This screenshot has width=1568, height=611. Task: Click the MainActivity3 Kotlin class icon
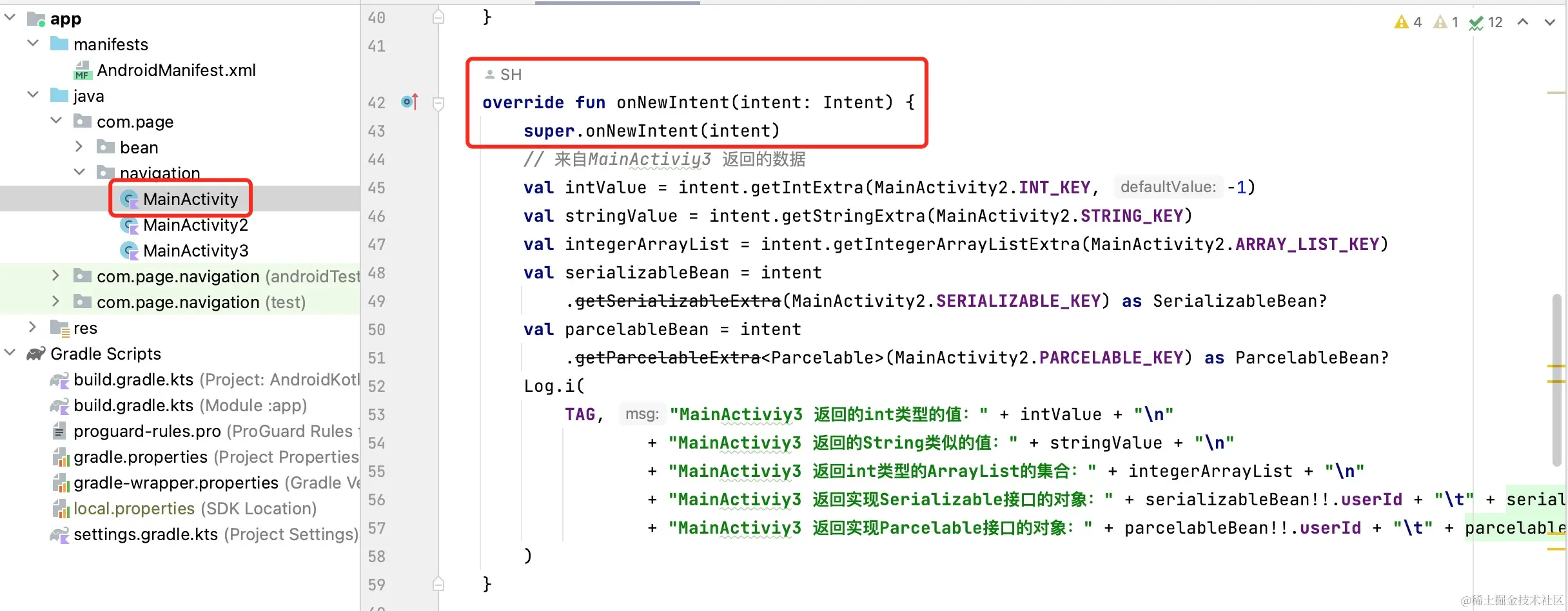(130, 251)
